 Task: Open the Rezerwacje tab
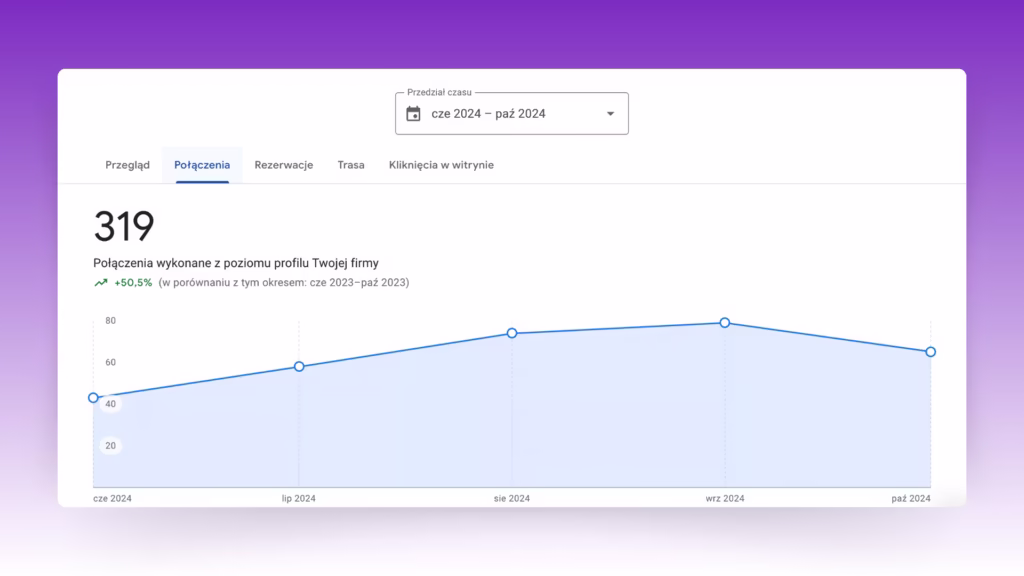pyautogui.click(x=283, y=165)
